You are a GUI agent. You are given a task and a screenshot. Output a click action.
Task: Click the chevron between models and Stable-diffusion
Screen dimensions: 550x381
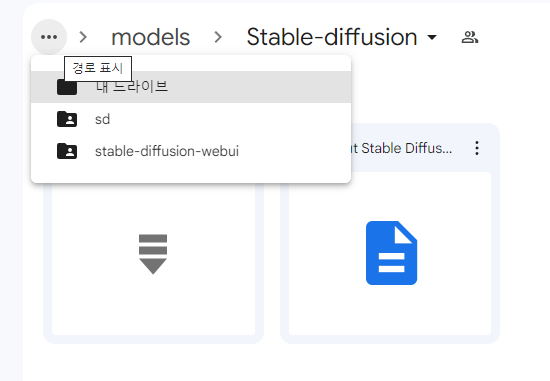tap(218, 37)
